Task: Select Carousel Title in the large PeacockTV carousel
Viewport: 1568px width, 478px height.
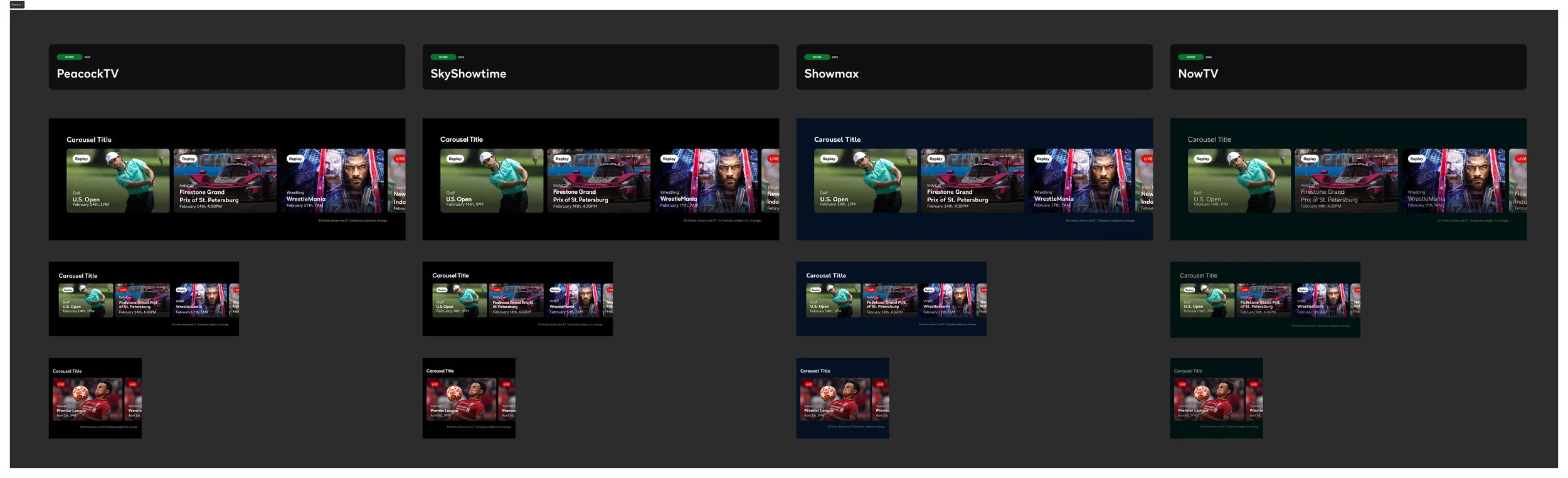Action: (x=89, y=140)
